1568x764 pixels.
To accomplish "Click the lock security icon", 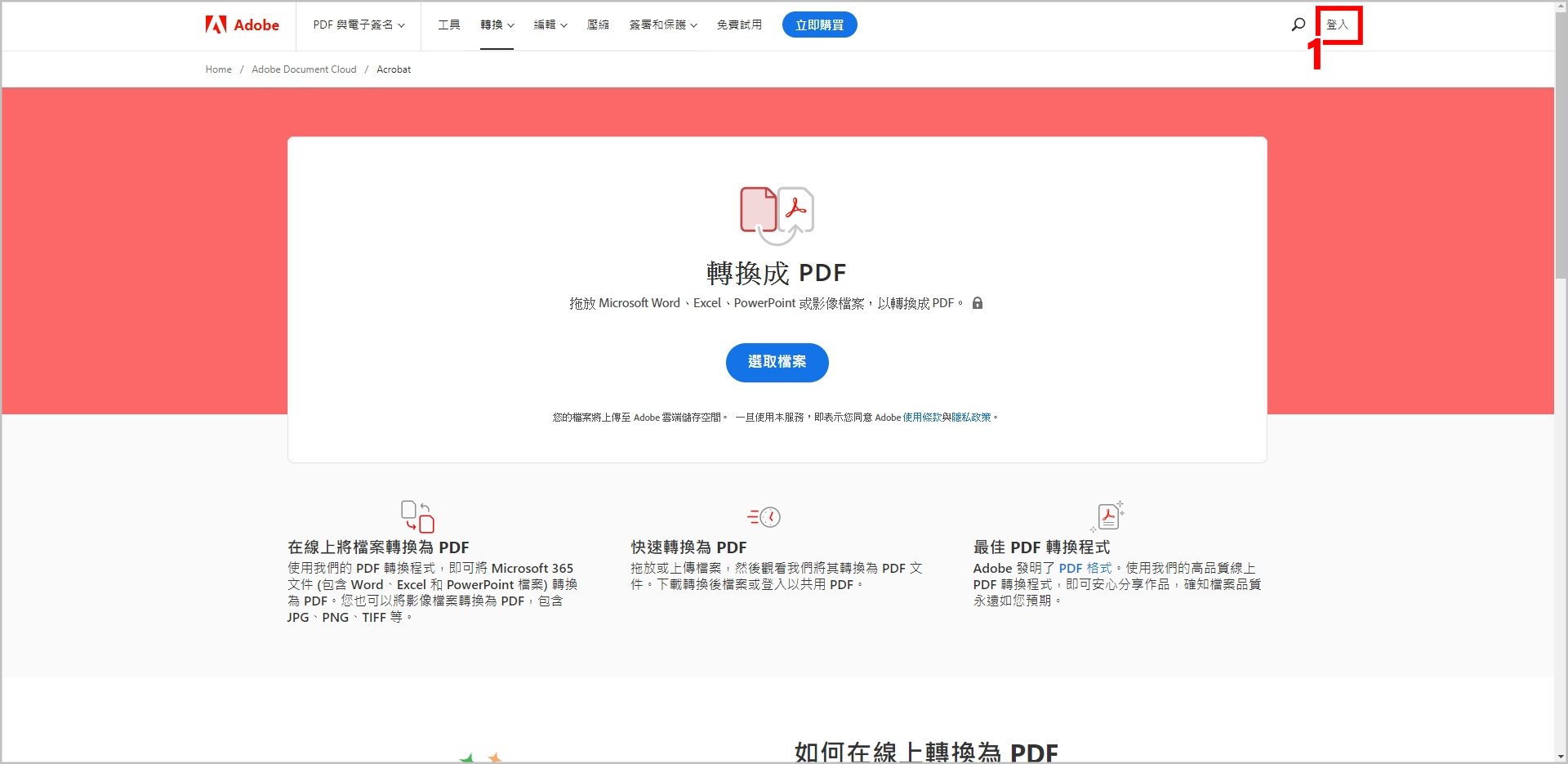I will tap(978, 303).
